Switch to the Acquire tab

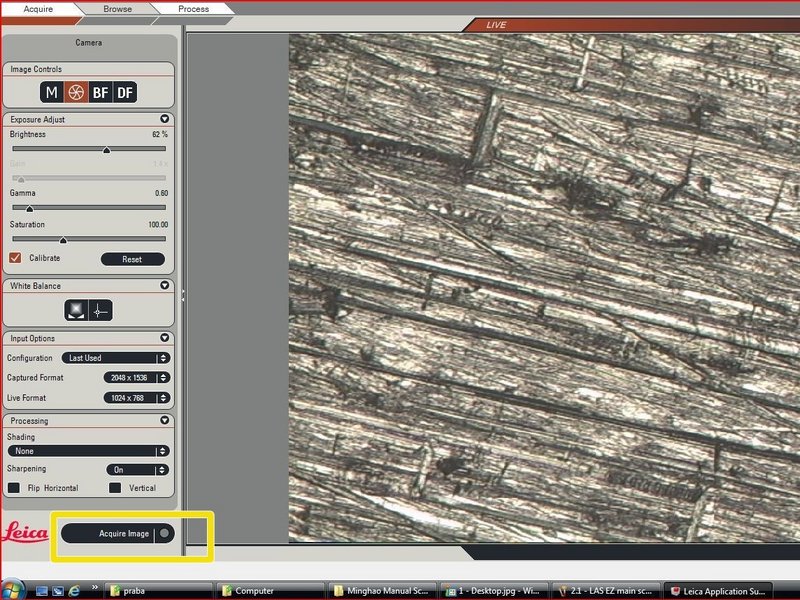[38, 9]
